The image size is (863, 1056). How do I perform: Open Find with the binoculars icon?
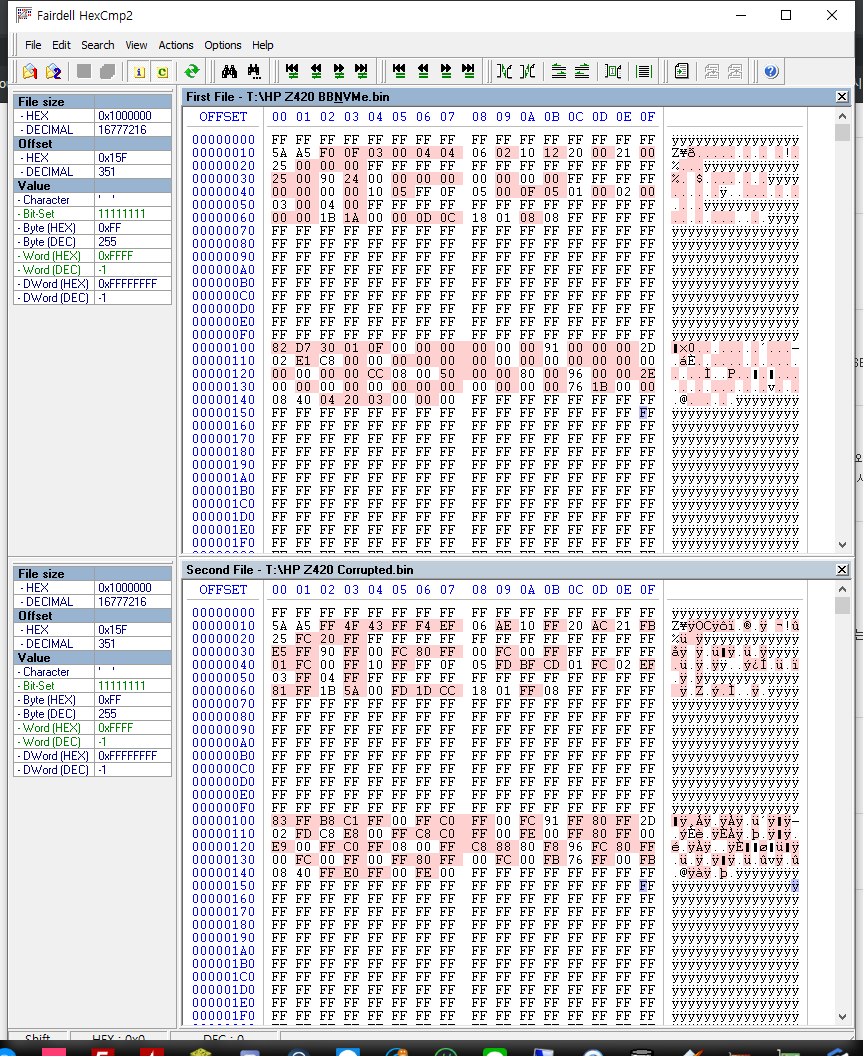coord(229,71)
